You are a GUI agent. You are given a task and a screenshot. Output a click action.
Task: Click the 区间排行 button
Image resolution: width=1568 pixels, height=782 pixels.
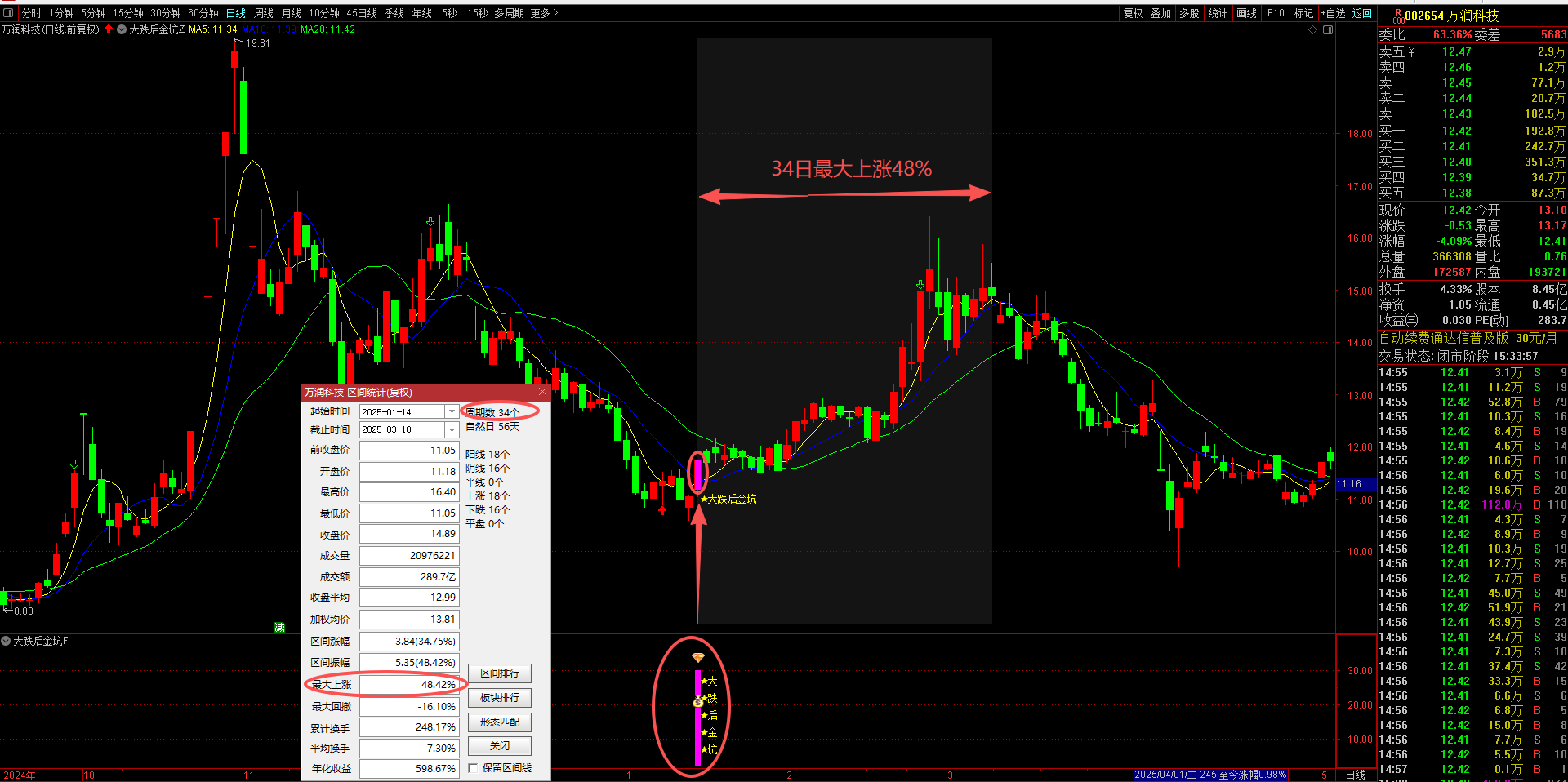tap(500, 673)
